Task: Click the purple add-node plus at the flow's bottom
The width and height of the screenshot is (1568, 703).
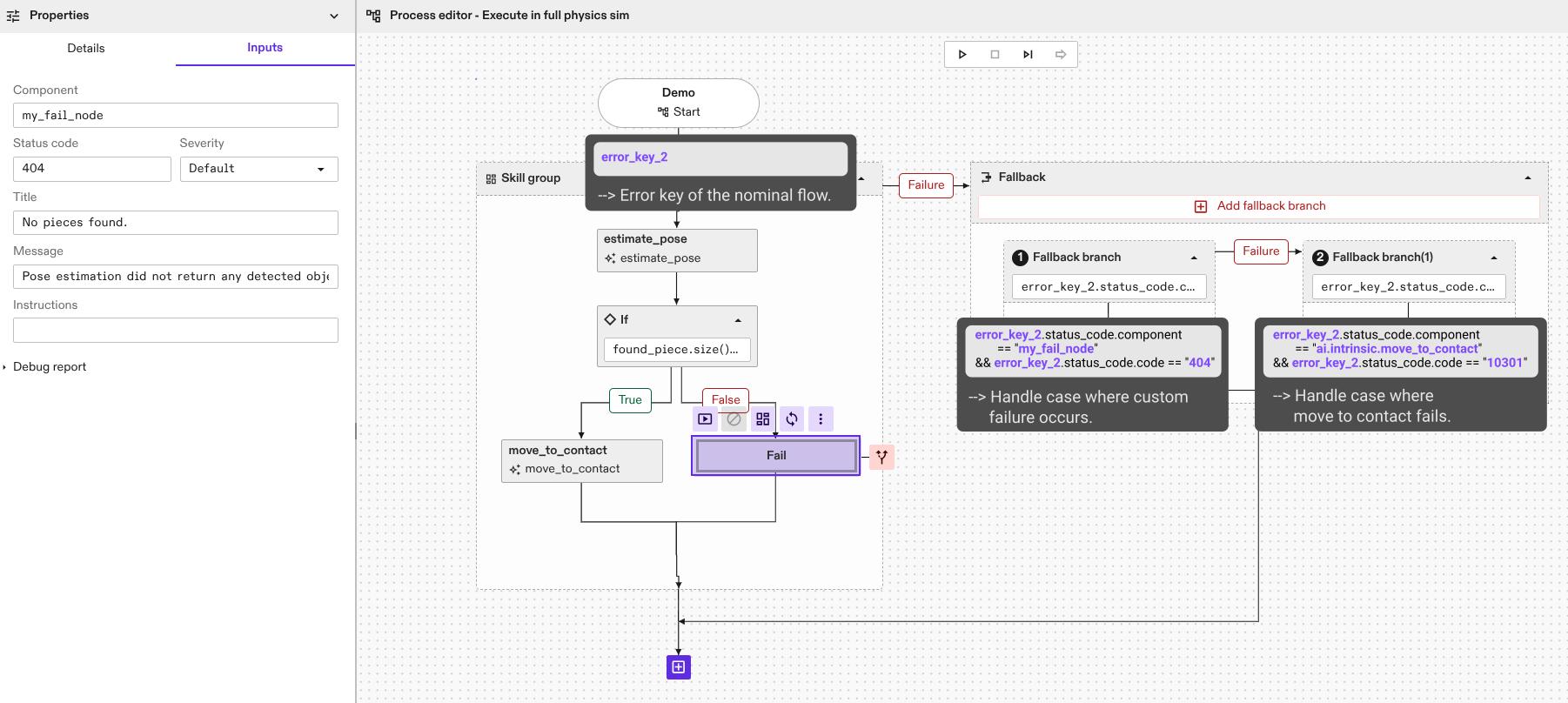Action: click(x=679, y=667)
